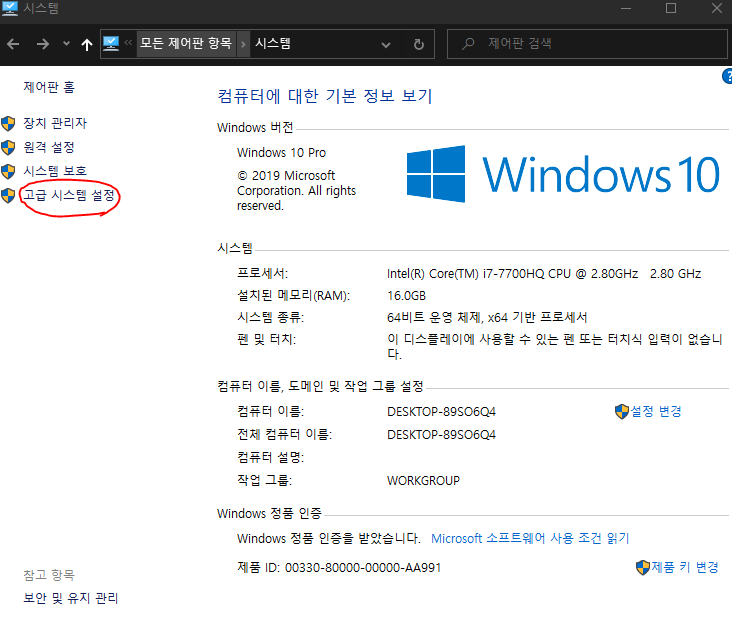Click shield icon beside 고급 시스템 설정

point(8,196)
